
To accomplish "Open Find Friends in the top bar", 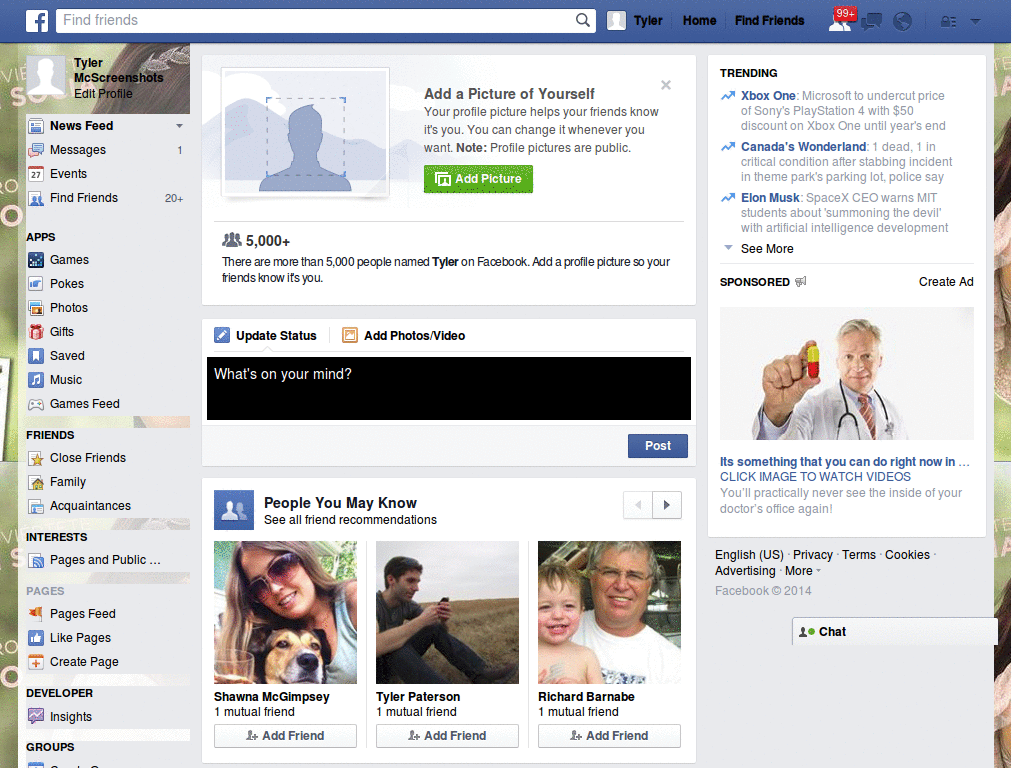I will point(769,21).
